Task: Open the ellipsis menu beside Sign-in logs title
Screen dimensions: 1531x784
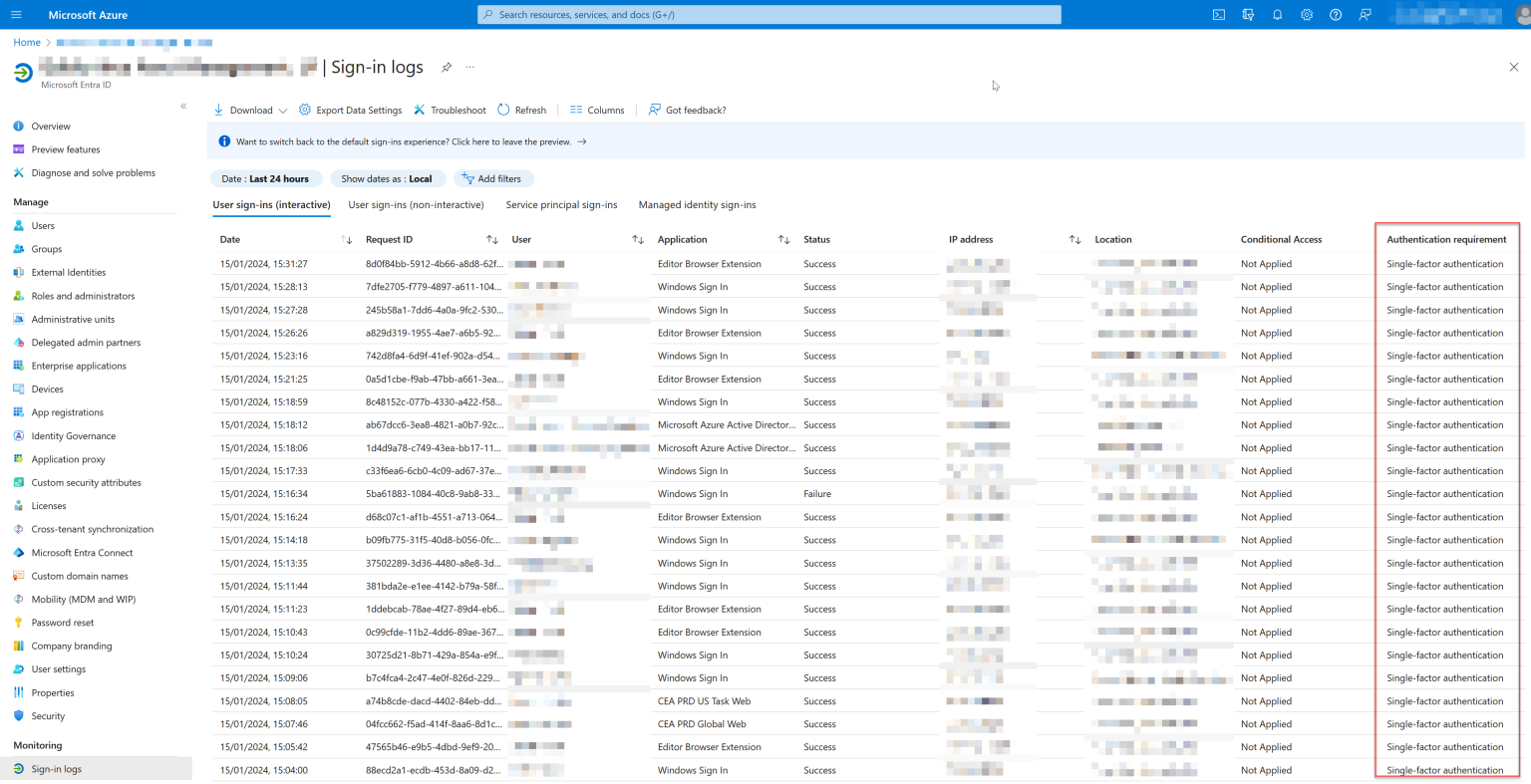Action: click(x=471, y=69)
